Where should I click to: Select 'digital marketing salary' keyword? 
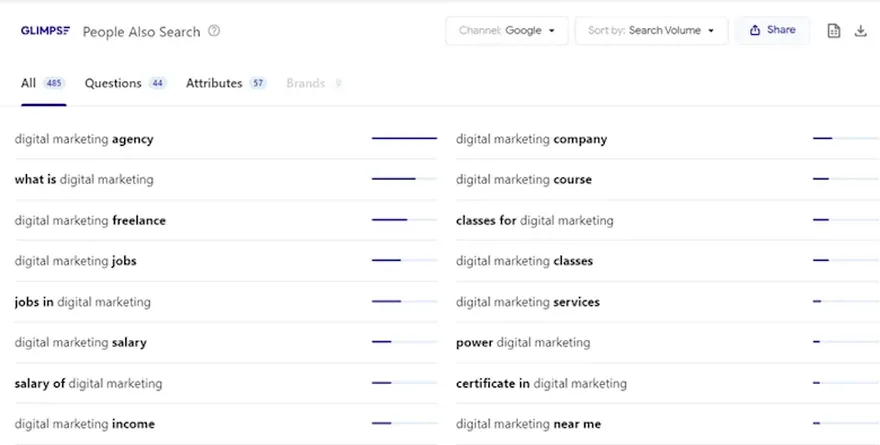coord(81,342)
